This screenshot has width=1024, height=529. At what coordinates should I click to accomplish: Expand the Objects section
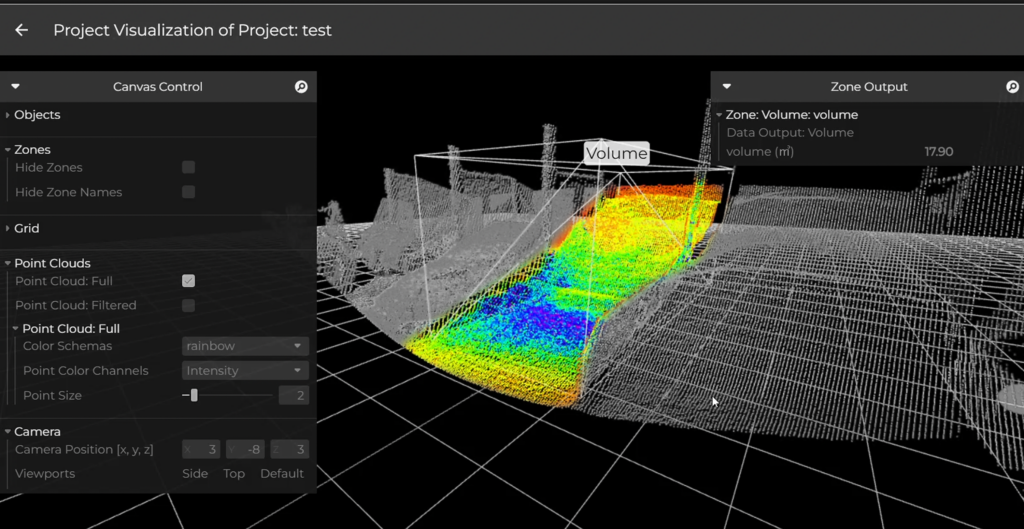point(36,115)
